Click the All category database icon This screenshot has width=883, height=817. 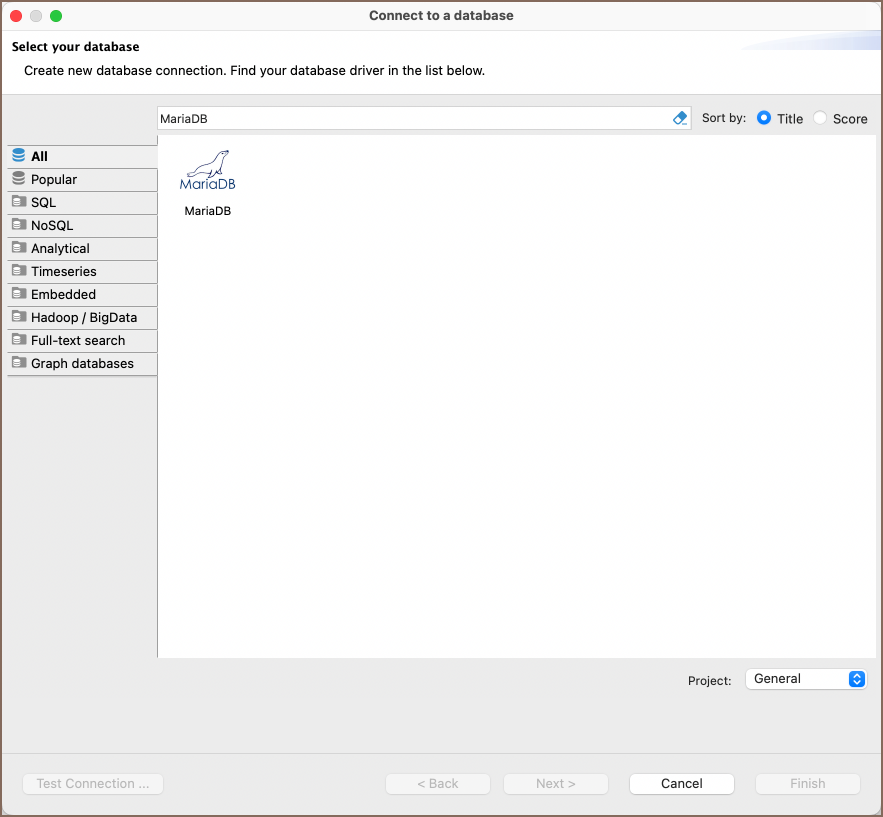pos(19,156)
